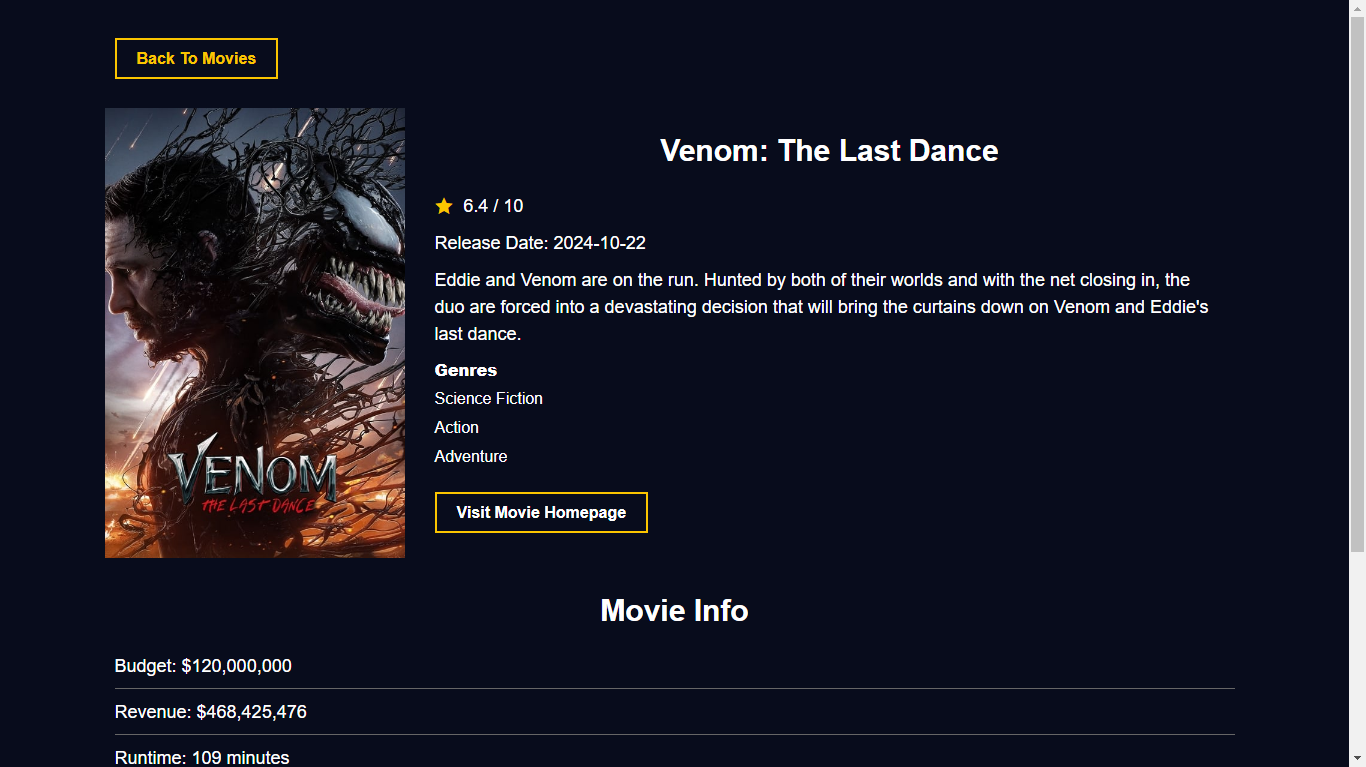Open the Visit Movie Homepage button
This screenshot has width=1366, height=767.
(x=541, y=512)
